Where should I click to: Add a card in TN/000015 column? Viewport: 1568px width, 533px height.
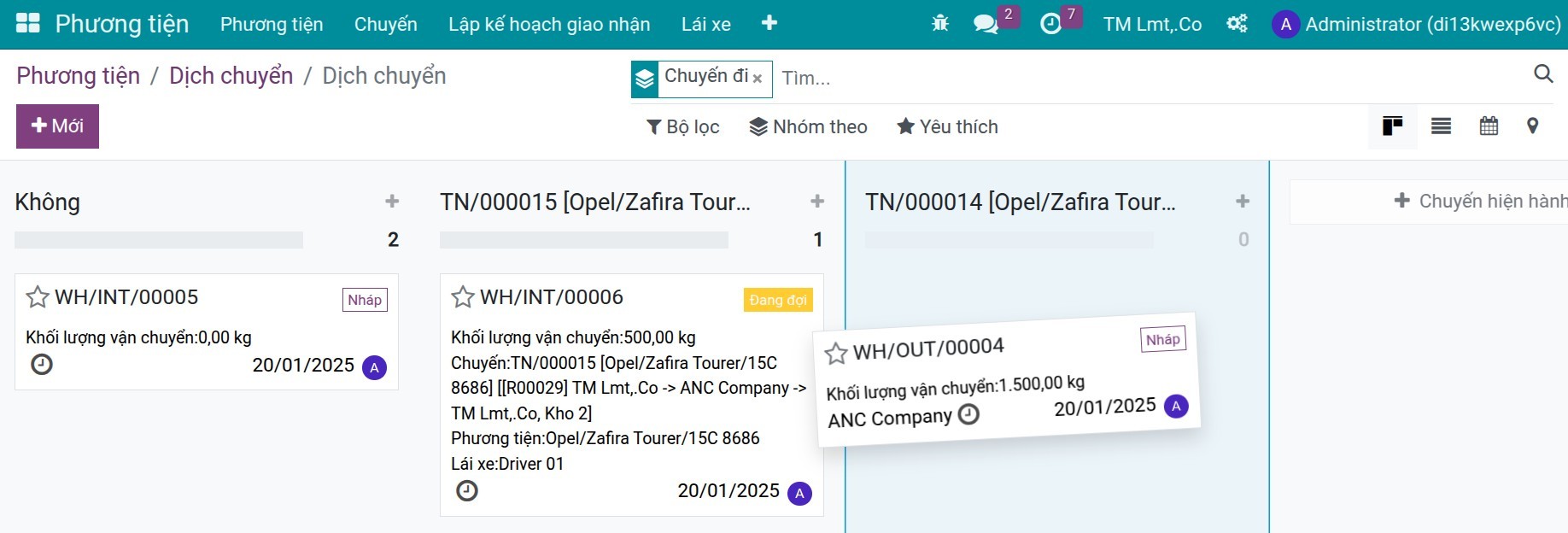(817, 202)
